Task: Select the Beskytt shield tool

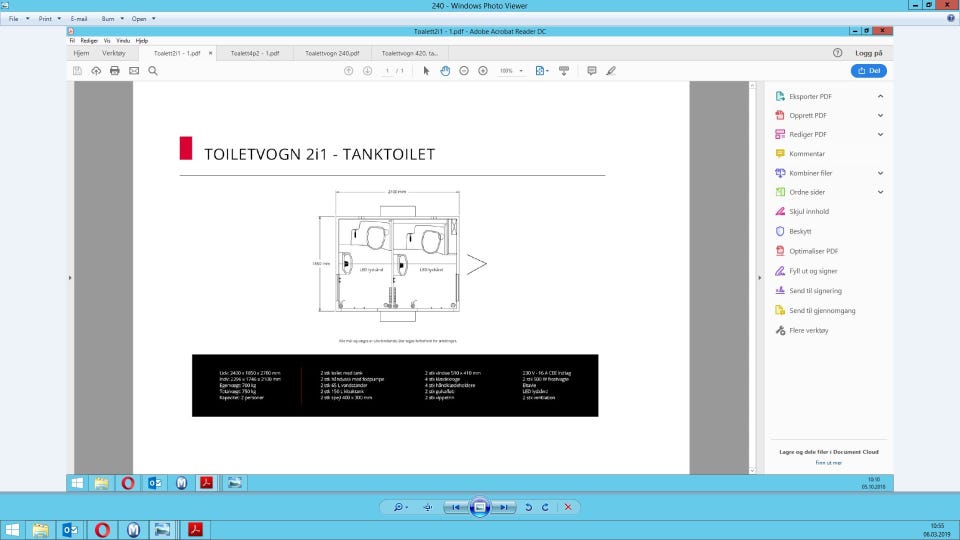Action: click(780, 231)
